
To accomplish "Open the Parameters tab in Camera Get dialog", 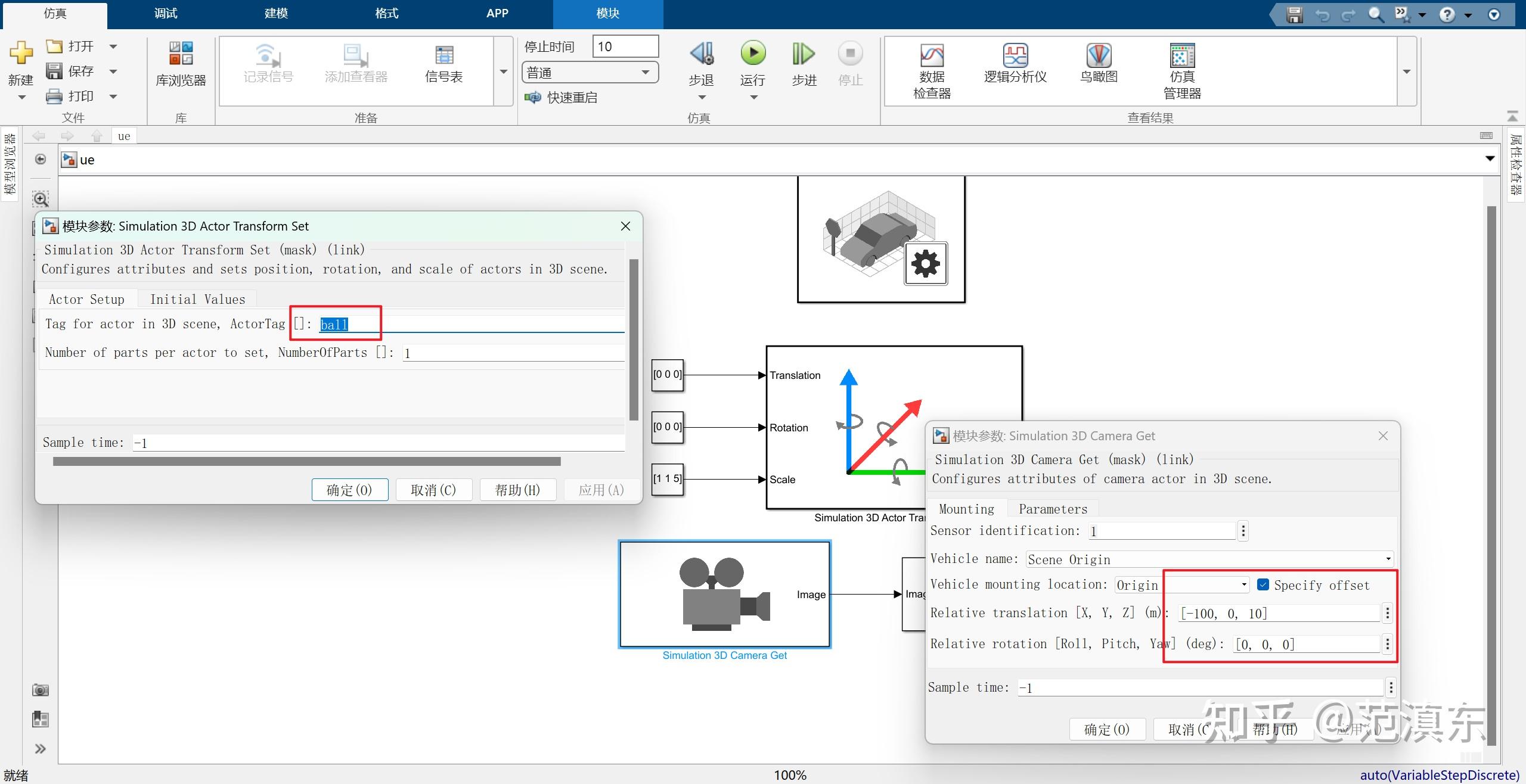I will coord(1052,508).
